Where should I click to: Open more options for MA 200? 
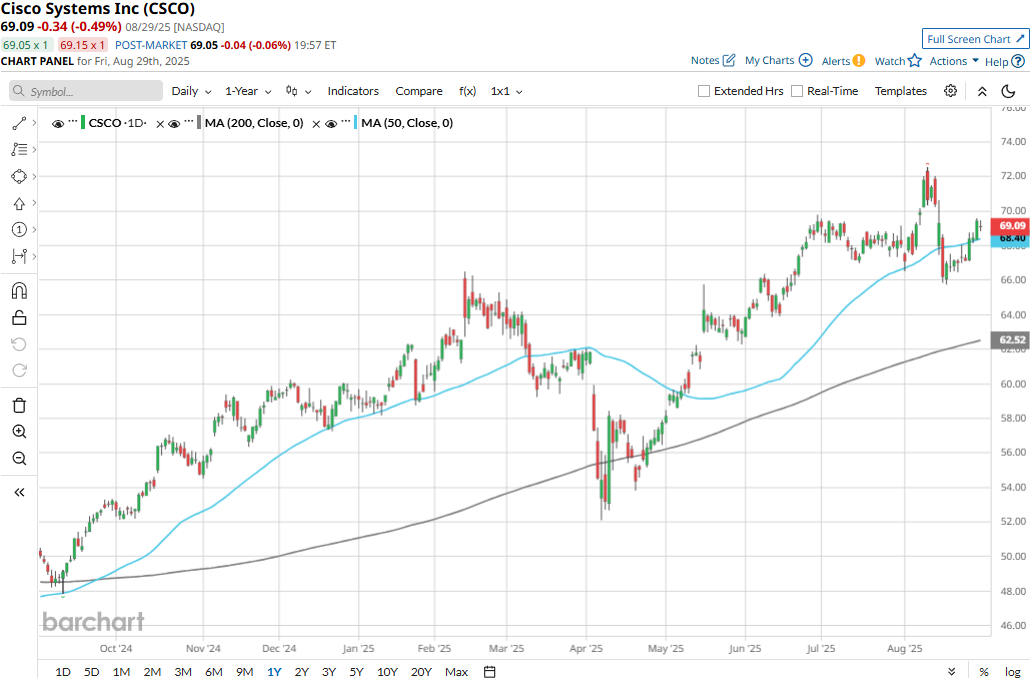pos(189,122)
